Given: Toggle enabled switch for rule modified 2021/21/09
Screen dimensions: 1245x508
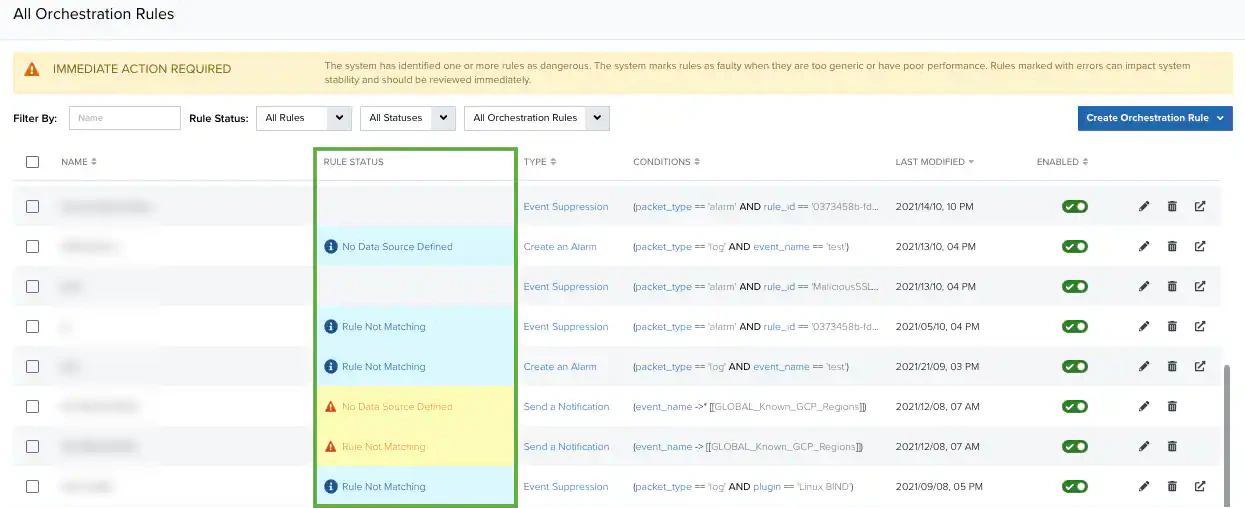Looking at the screenshot, I should (x=1075, y=367).
